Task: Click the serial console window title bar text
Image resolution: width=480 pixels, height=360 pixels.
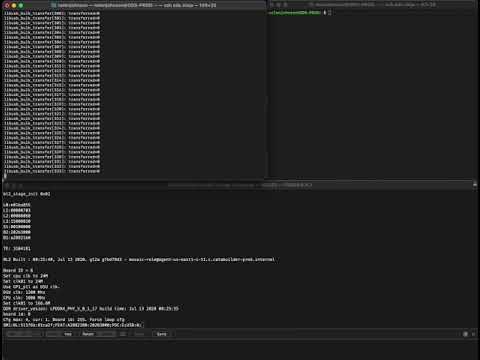Action: (x=240, y=185)
